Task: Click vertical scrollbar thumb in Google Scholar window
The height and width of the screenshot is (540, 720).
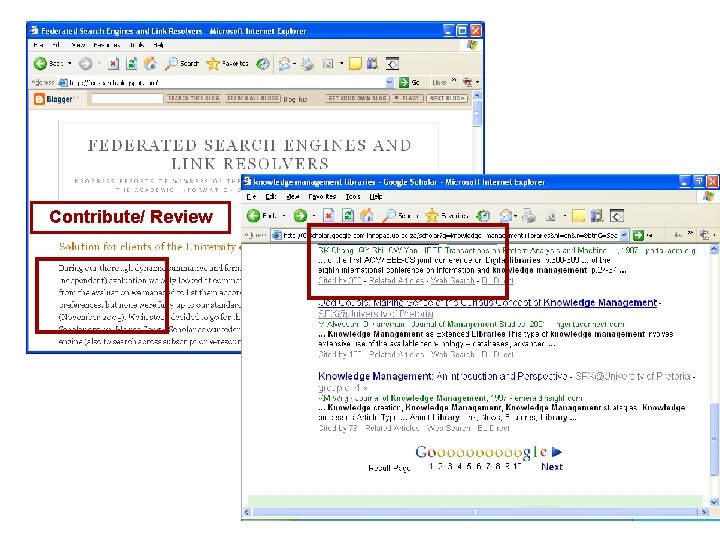Action: pos(714,439)
